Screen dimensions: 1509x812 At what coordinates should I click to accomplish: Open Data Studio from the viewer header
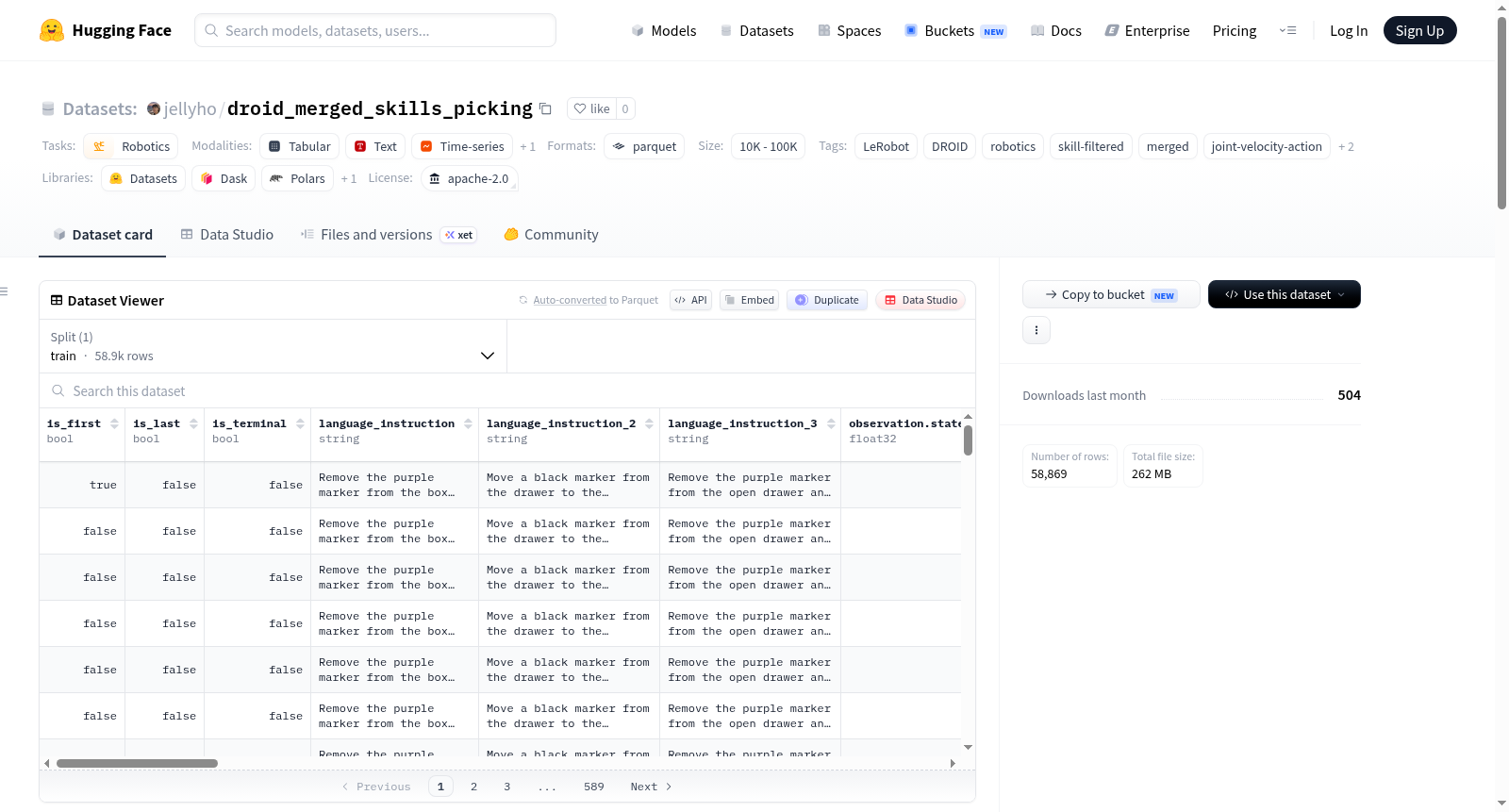[920, 300]
